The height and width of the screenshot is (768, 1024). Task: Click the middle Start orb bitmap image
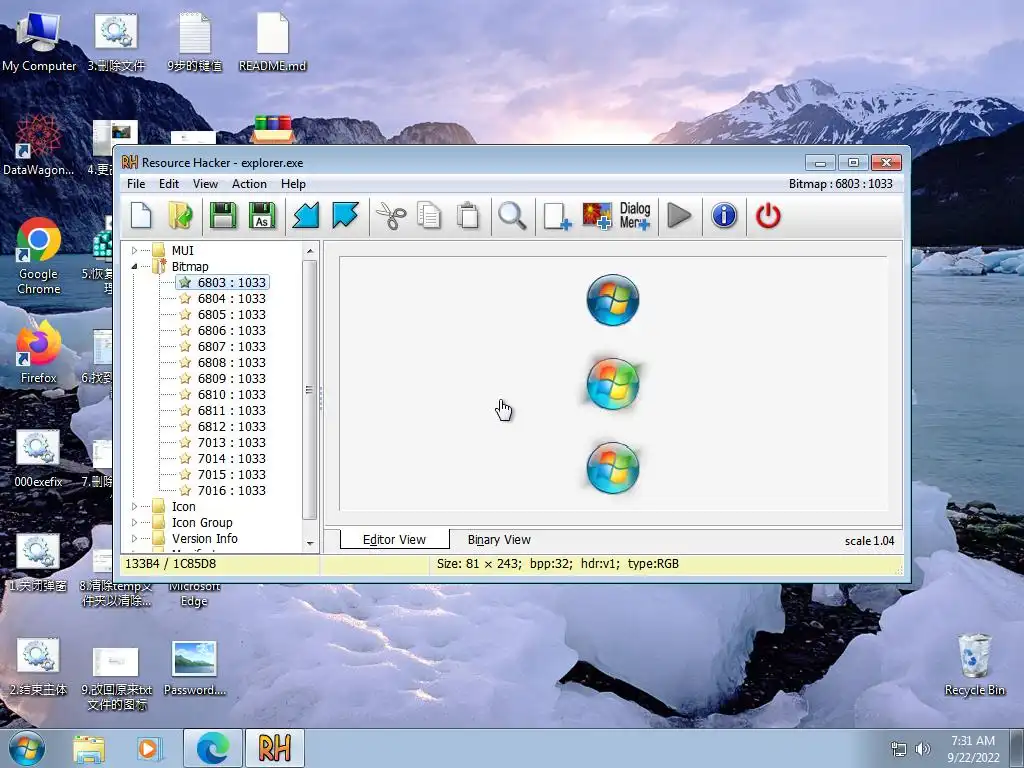[x=613, y=383]
